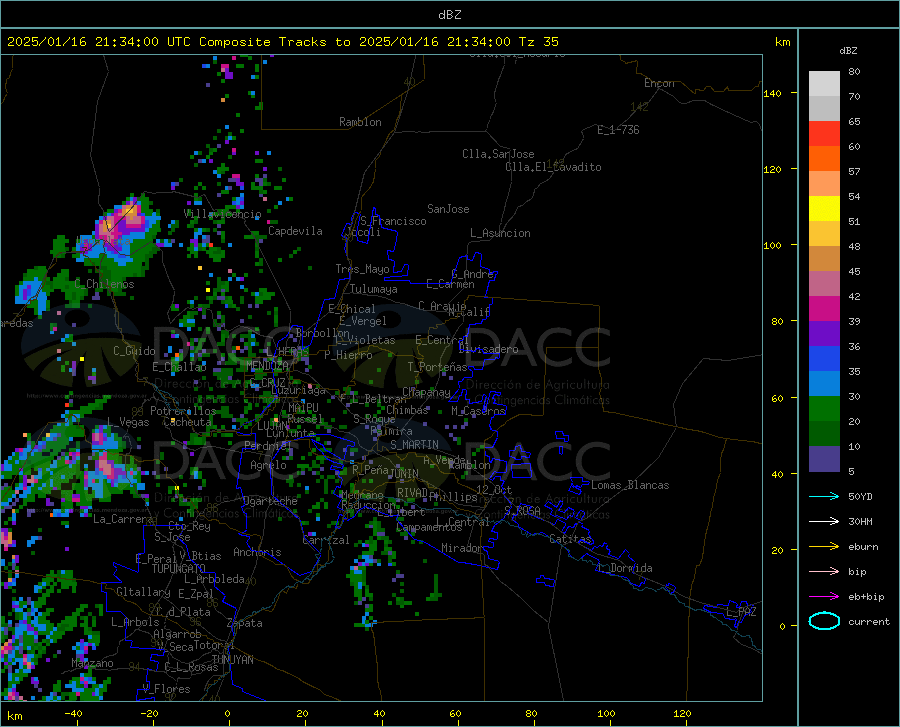The height and width of the screenshot is (727, 900).
Task: Click the 'TUNUYAN' label on map
Action: (232, 659)
